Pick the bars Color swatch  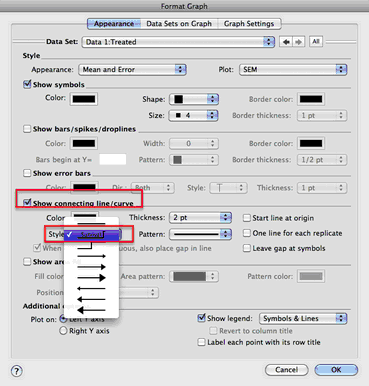(x=84, y=143)
